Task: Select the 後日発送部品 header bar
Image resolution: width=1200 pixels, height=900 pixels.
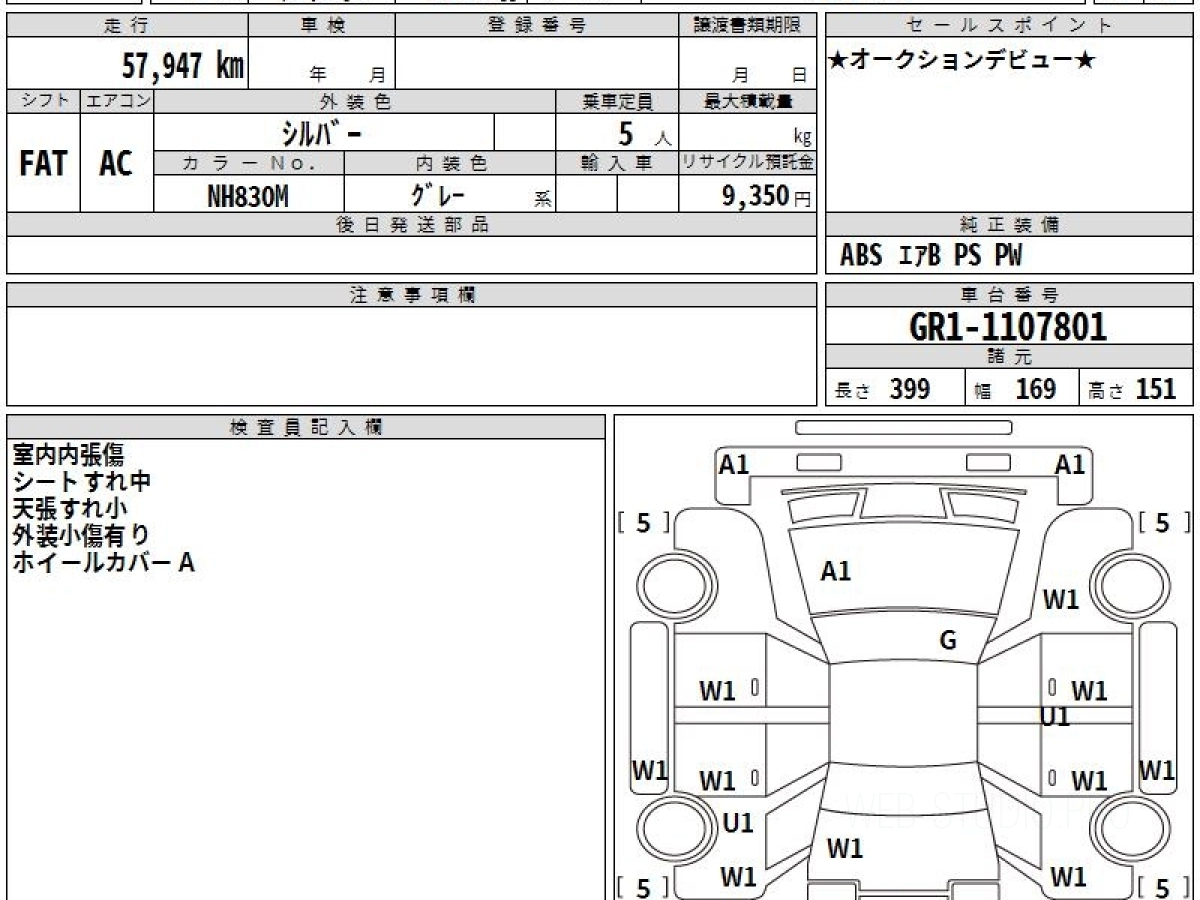Action: [411, 225]
